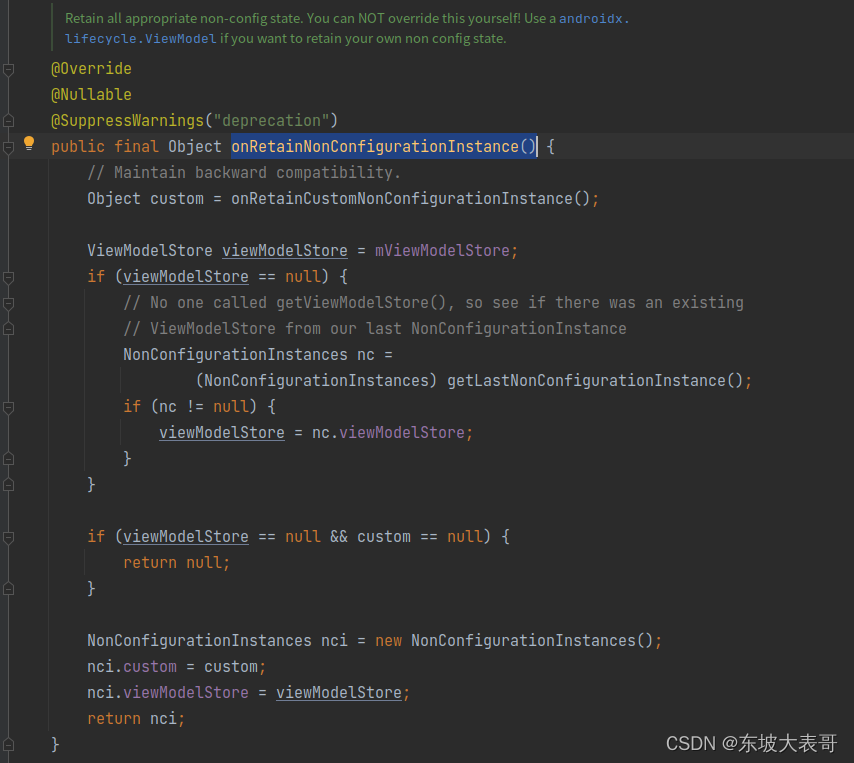Toggle fold marker at '// ViewModelStore from our last'
854x763 pixels.
point(8,329)
